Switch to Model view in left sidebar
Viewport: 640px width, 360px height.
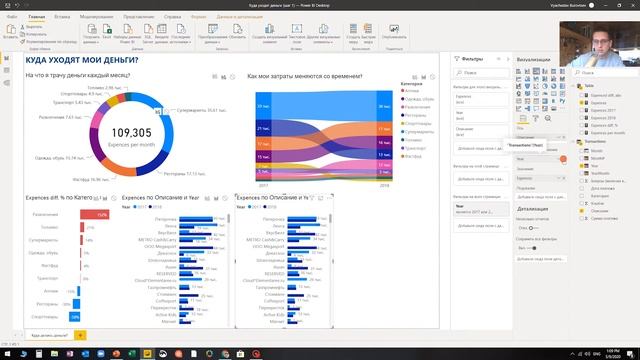point(7,82)
